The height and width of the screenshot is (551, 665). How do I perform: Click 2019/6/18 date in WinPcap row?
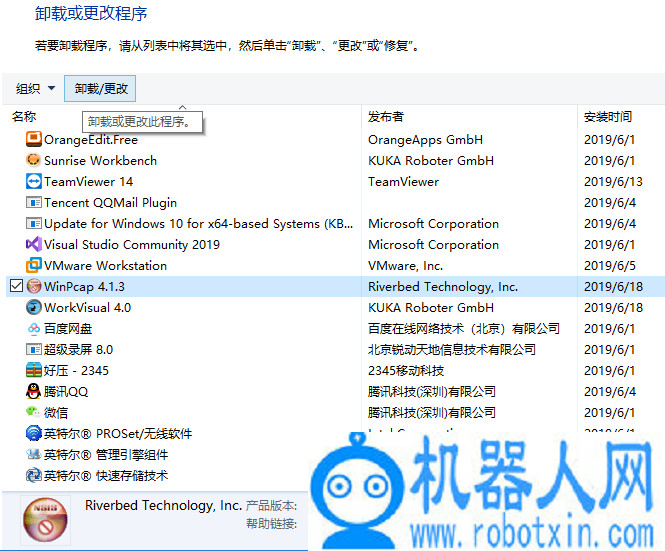[x=613, y=286]
